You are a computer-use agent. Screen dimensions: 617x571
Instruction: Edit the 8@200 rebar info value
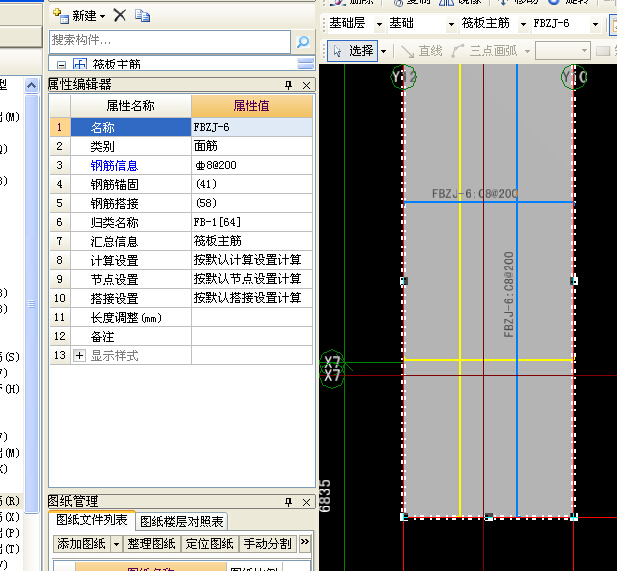coord(252,165)
